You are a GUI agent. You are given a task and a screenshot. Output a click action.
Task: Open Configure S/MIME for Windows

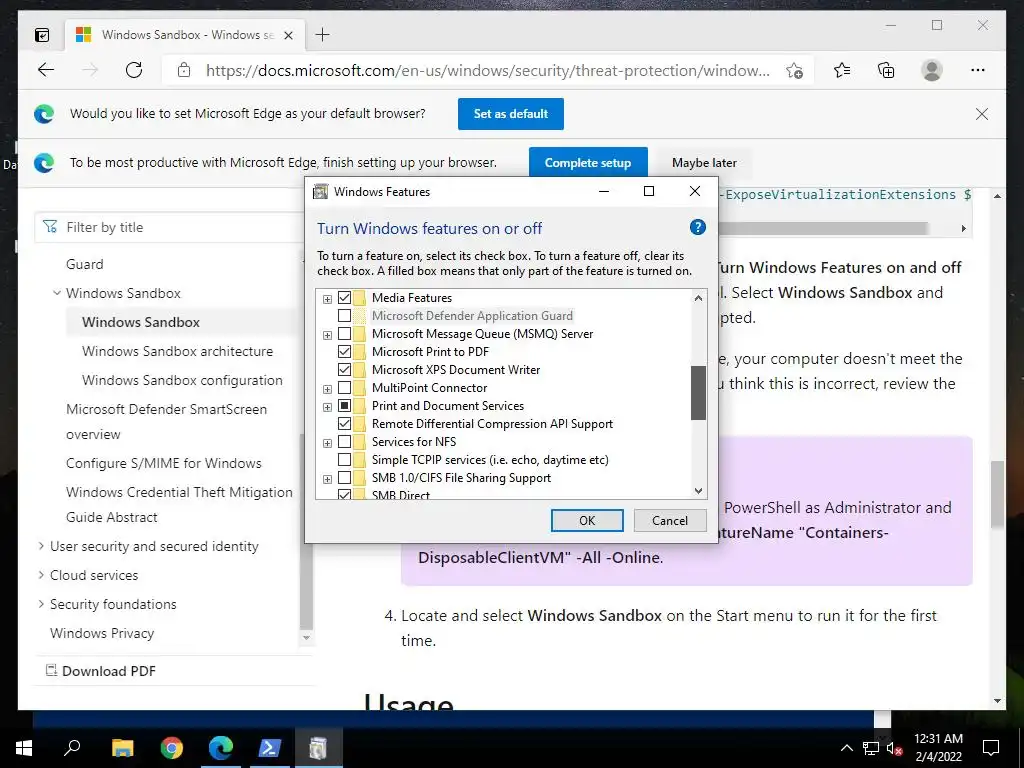pos(163,463)
